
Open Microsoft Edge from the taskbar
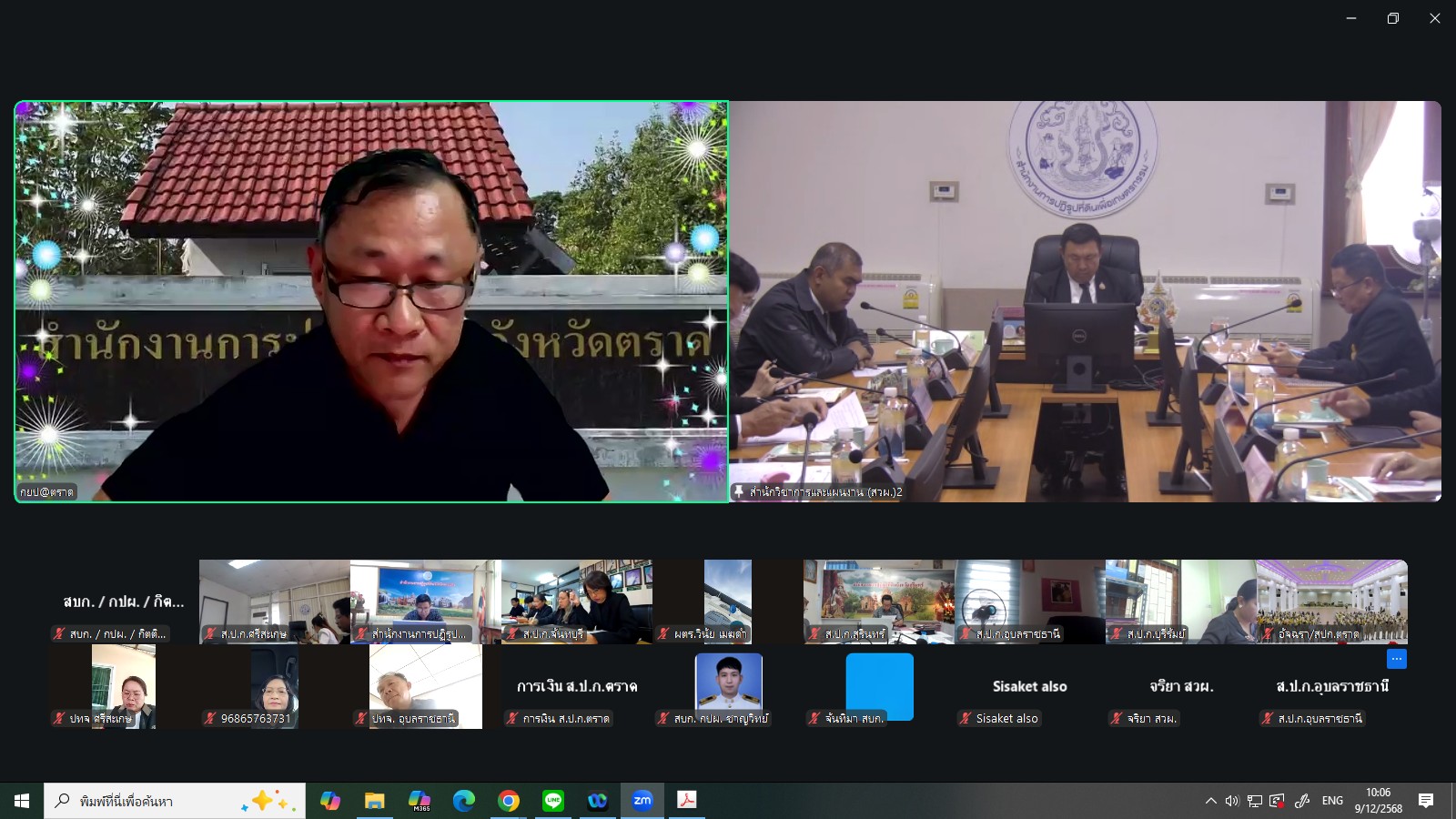tap(464, 801)
